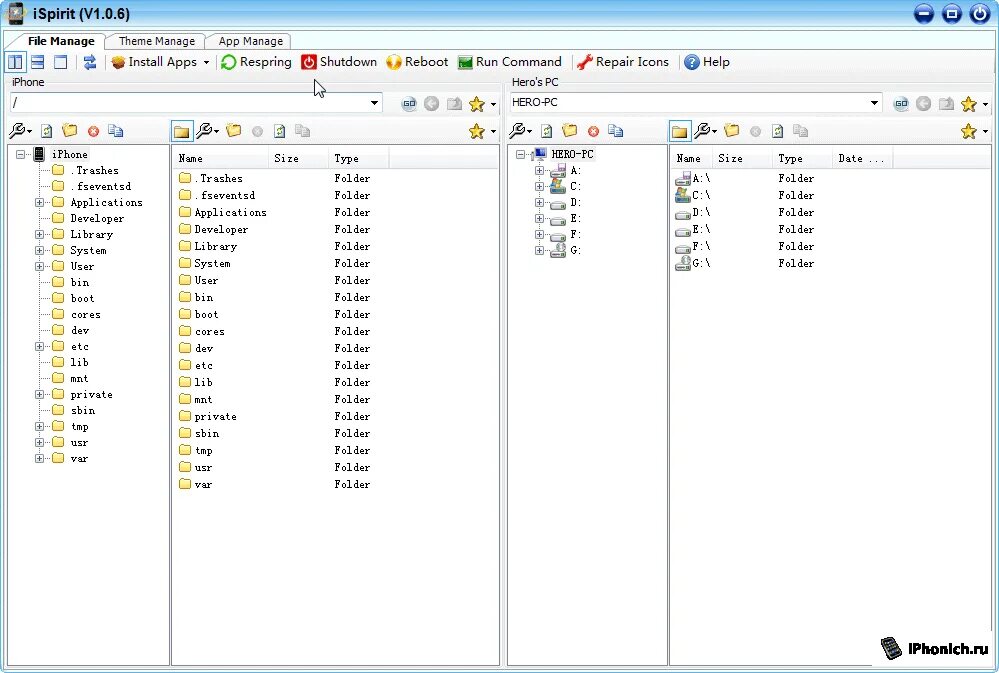Click the favorites star above iPhone file list
The width and height of the screenshot is (999, 673).
[x=477, y=131]
